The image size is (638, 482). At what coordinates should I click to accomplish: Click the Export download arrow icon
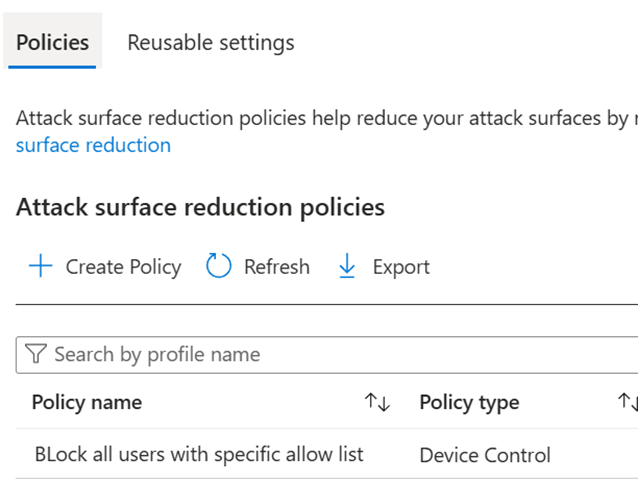[347, 266]
